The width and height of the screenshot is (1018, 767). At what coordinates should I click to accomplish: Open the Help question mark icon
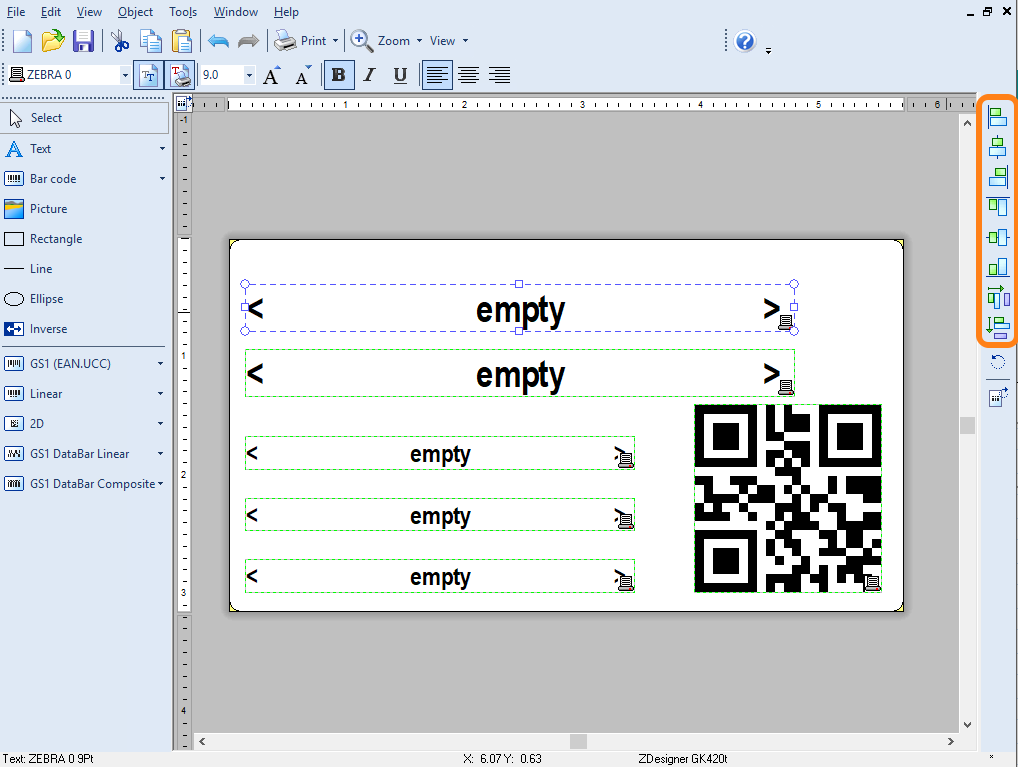(745, 41)
